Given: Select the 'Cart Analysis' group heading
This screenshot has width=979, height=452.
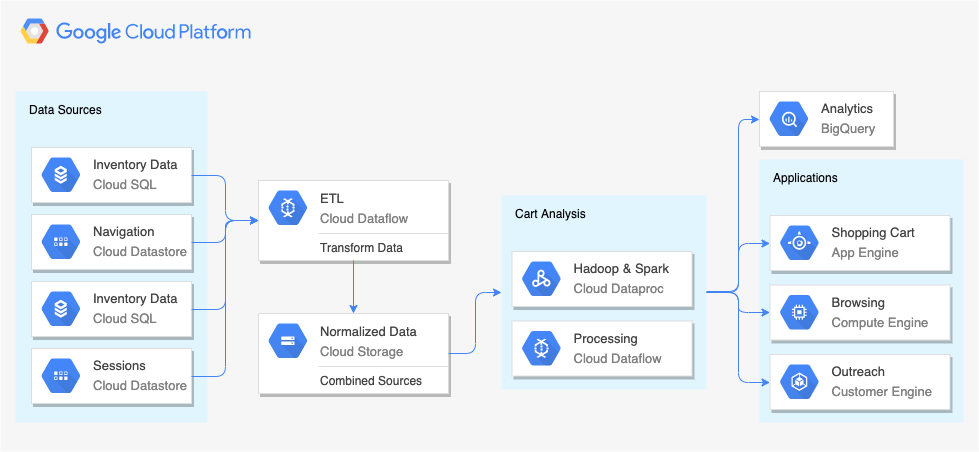Looking at the screenshot, I should coord(550,214).
